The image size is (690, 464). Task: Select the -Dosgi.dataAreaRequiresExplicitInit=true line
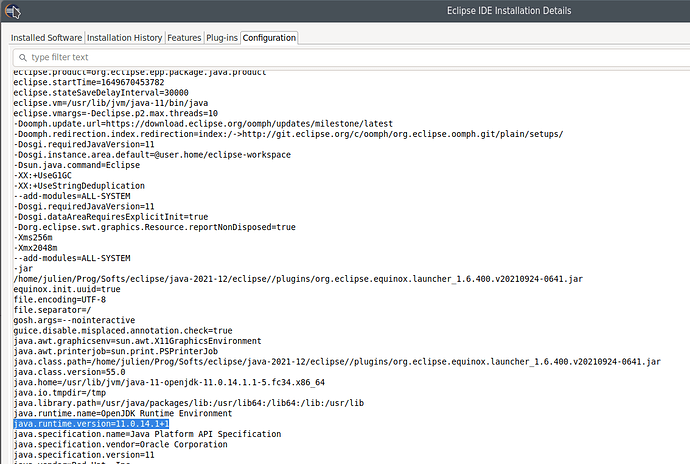(110, 217)
